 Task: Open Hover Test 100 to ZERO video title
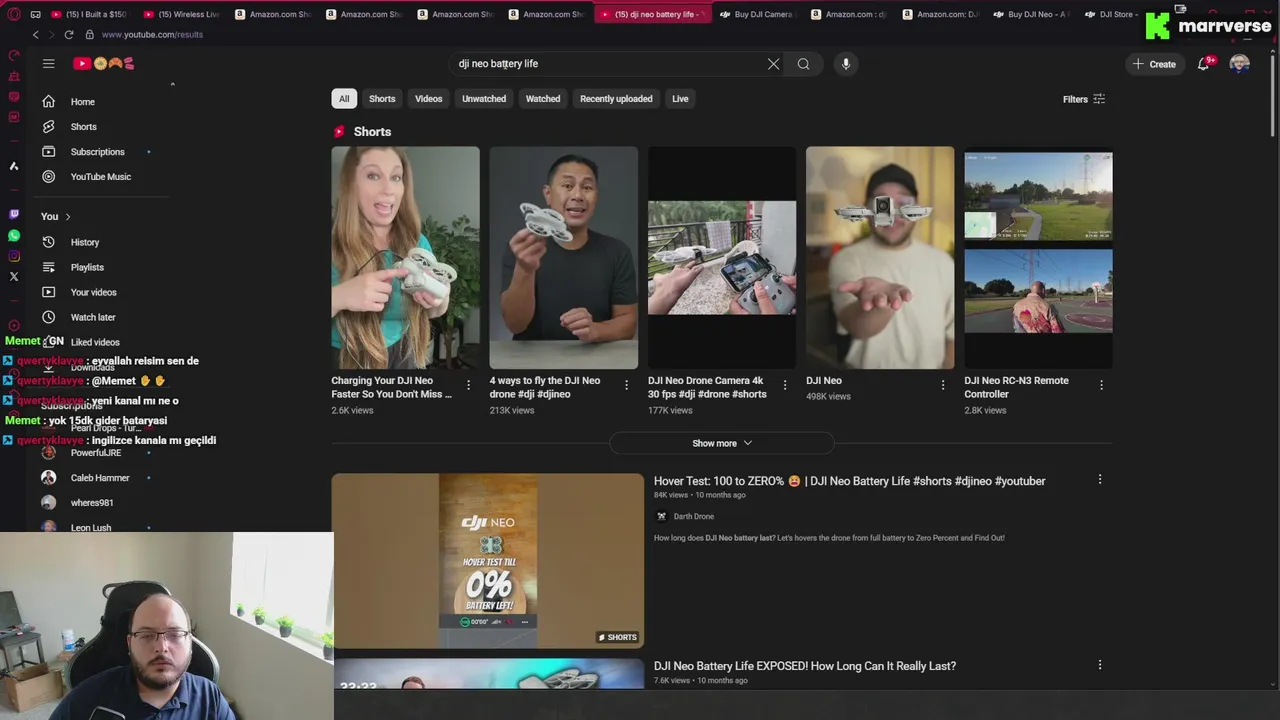(849, 481)
